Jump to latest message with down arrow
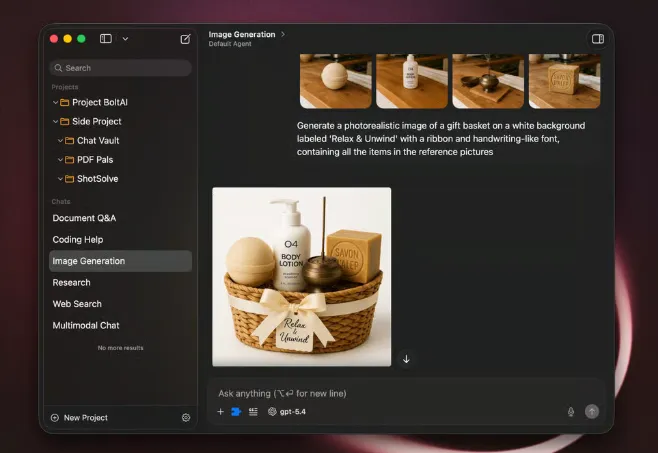The width and height of the screenshot is (658, 453). coord(406,359)
